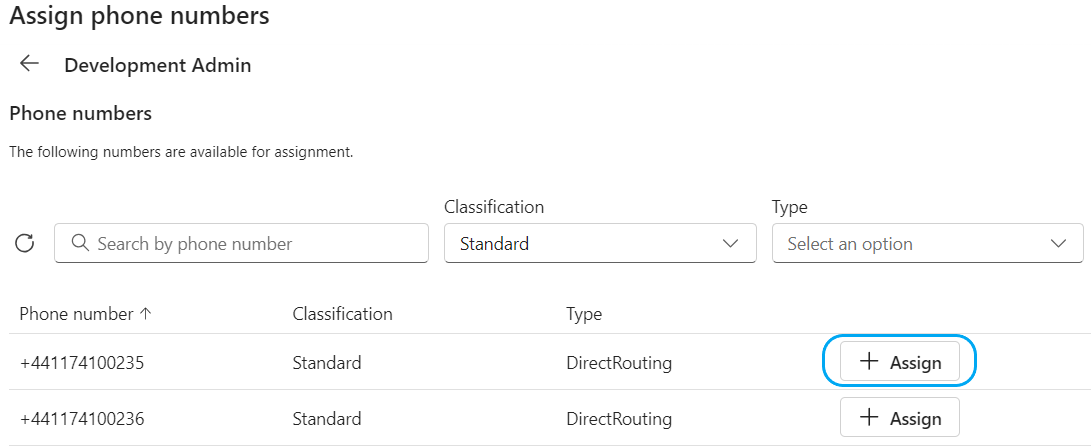The image size is (1091, 448).
Task: Click the plus icon for +441174100235
Action: point(869,362)
